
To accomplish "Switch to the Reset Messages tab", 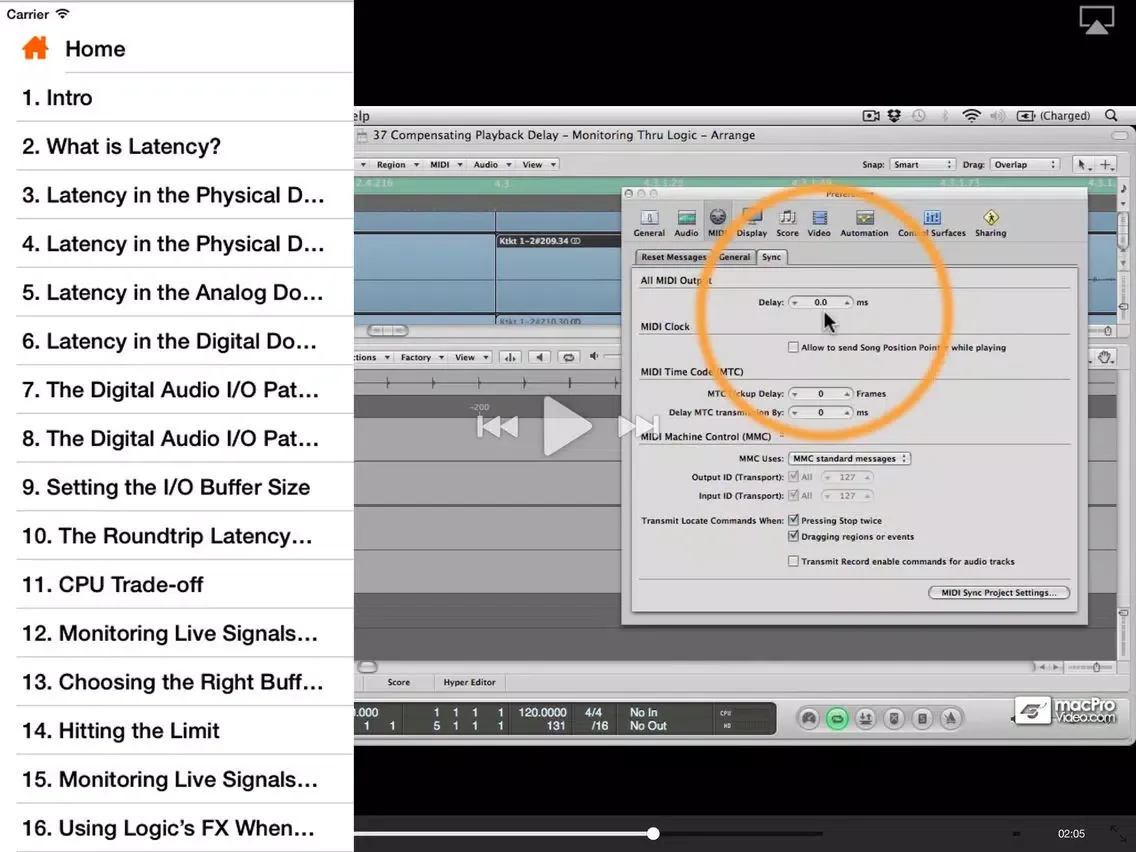I will tap(673, 257).
